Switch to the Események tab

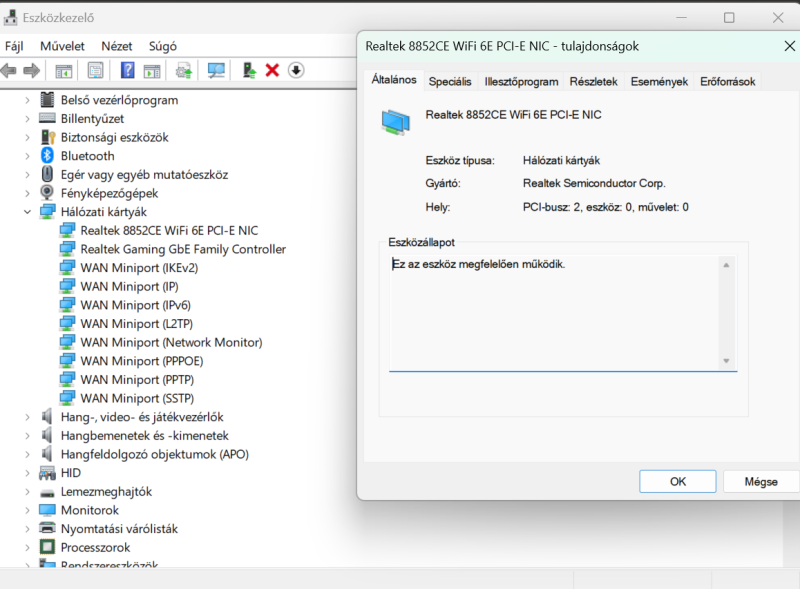659,82
